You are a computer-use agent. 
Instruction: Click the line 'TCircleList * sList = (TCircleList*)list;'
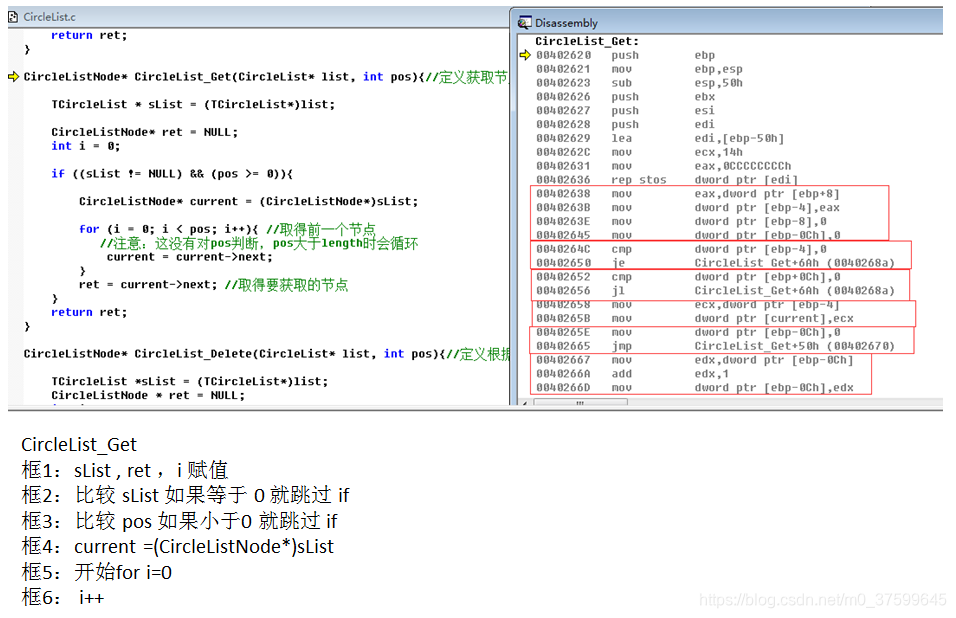coord(193,105)
